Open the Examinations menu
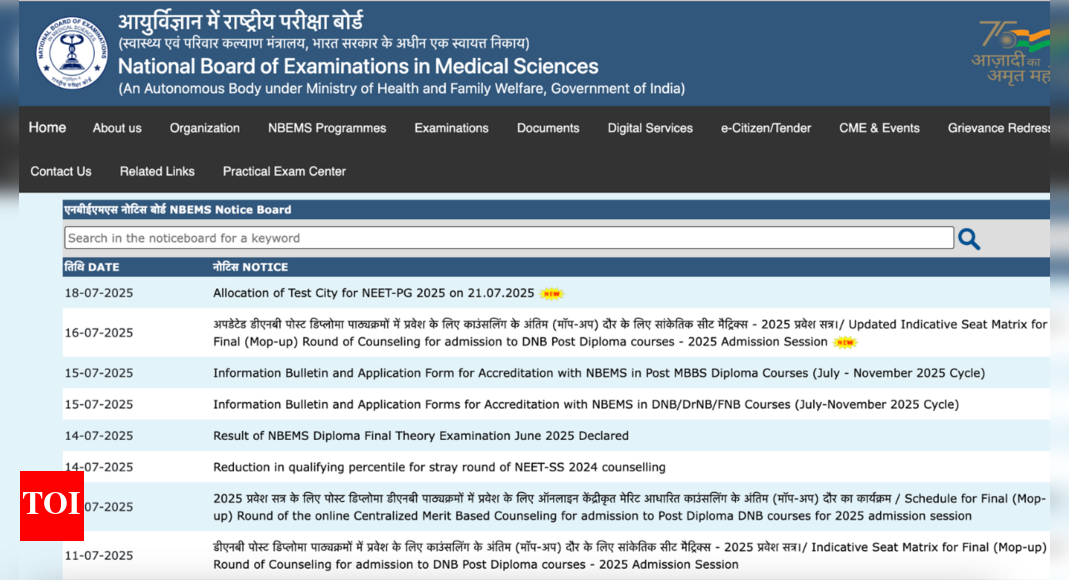 [451, 128]
